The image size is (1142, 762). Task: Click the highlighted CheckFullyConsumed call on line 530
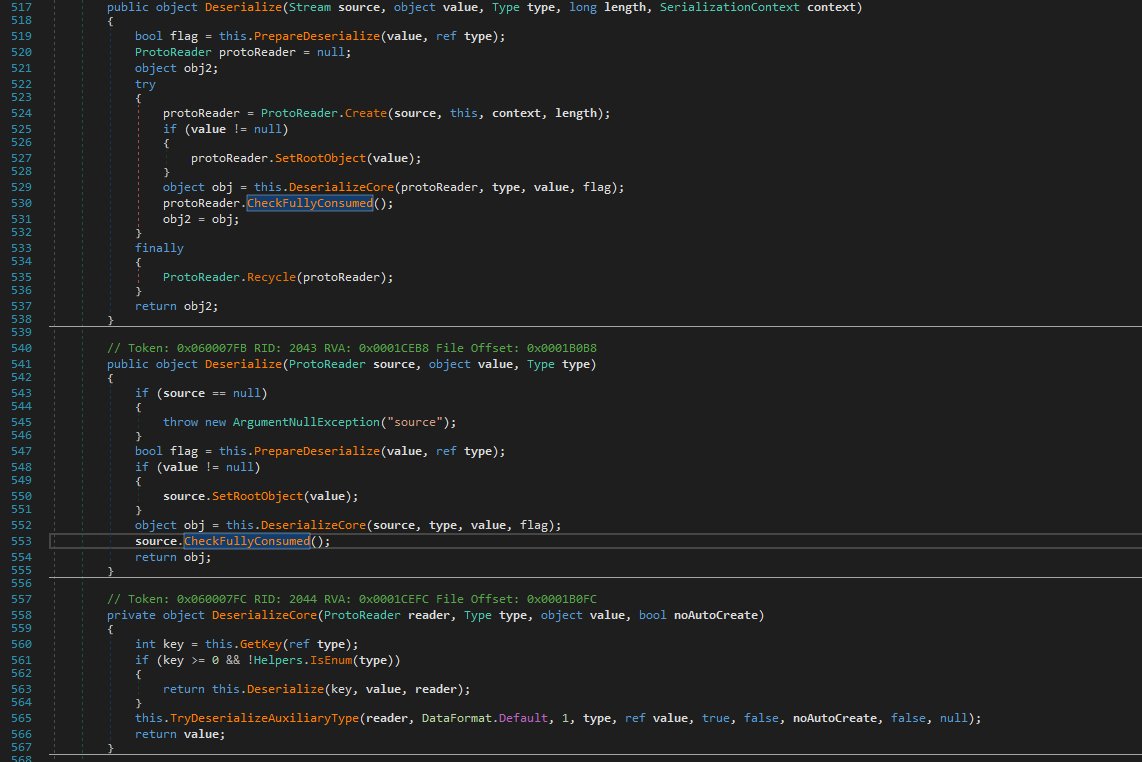tap(310, 202)
